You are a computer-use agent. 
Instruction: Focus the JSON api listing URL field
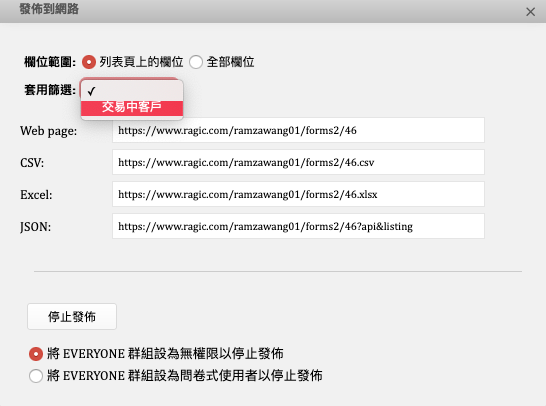[x=298, y=226]
